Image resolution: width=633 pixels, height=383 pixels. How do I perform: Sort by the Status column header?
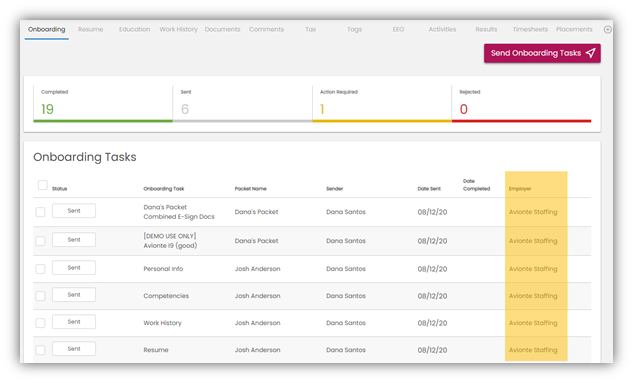[59, 188]
